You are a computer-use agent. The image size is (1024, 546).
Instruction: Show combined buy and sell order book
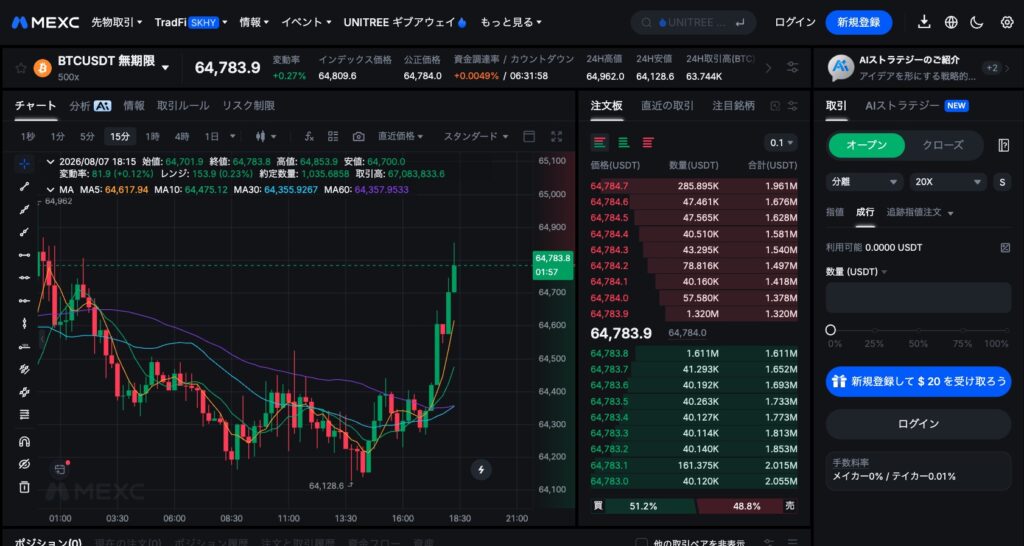[600, 142]
